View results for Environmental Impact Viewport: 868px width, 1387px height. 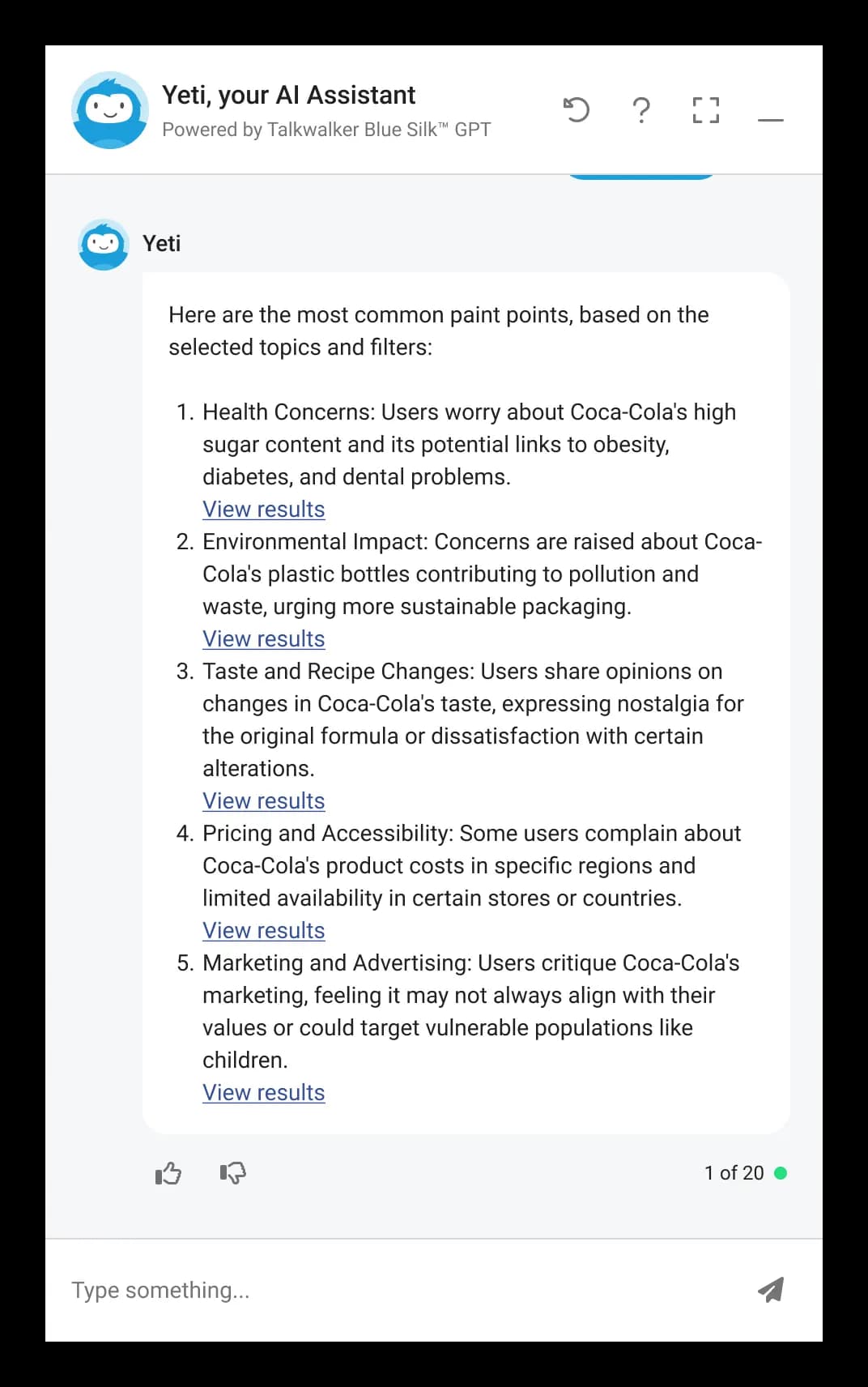coord(263,638)
